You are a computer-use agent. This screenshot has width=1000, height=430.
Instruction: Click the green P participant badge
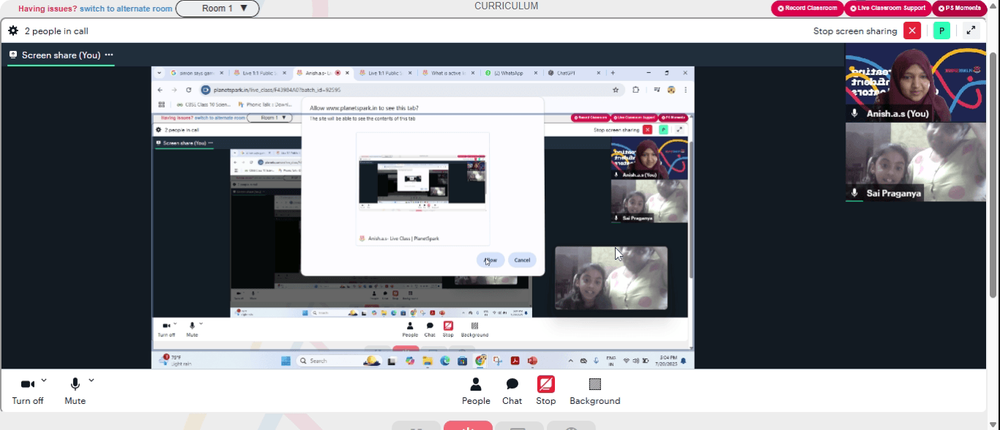click(x=941, y=31)
